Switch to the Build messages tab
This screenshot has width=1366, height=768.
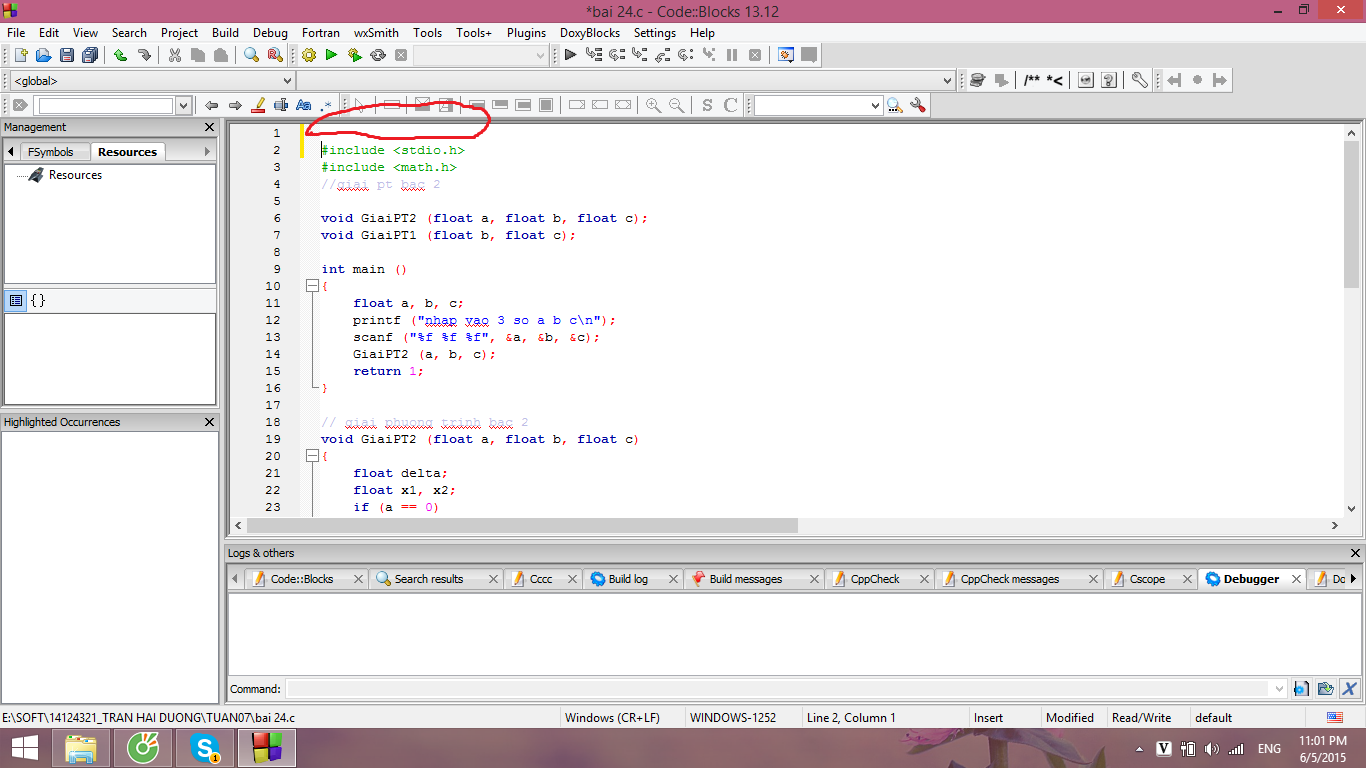745,579
